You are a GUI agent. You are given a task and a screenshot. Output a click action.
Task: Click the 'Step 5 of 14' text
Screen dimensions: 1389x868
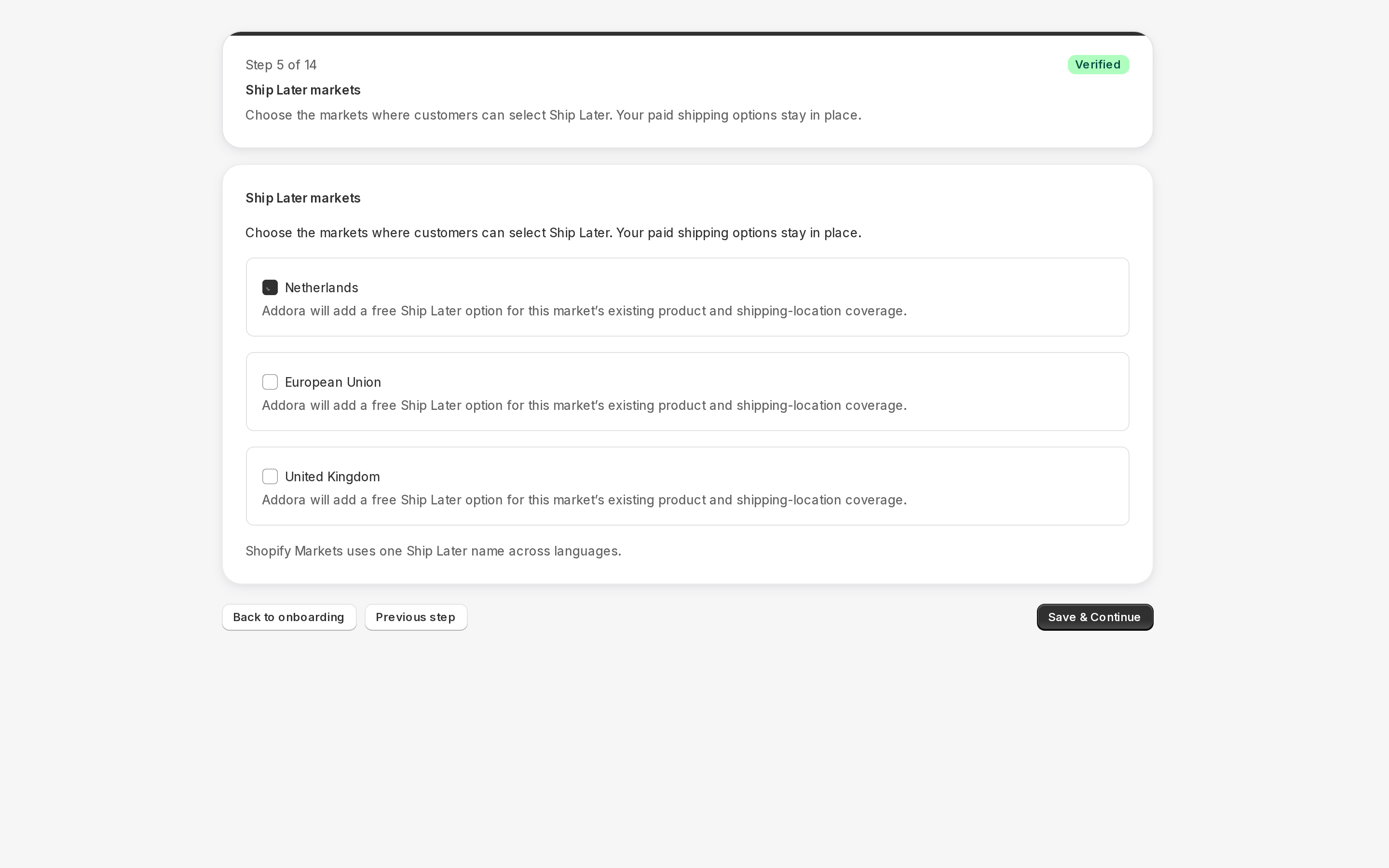281,65
